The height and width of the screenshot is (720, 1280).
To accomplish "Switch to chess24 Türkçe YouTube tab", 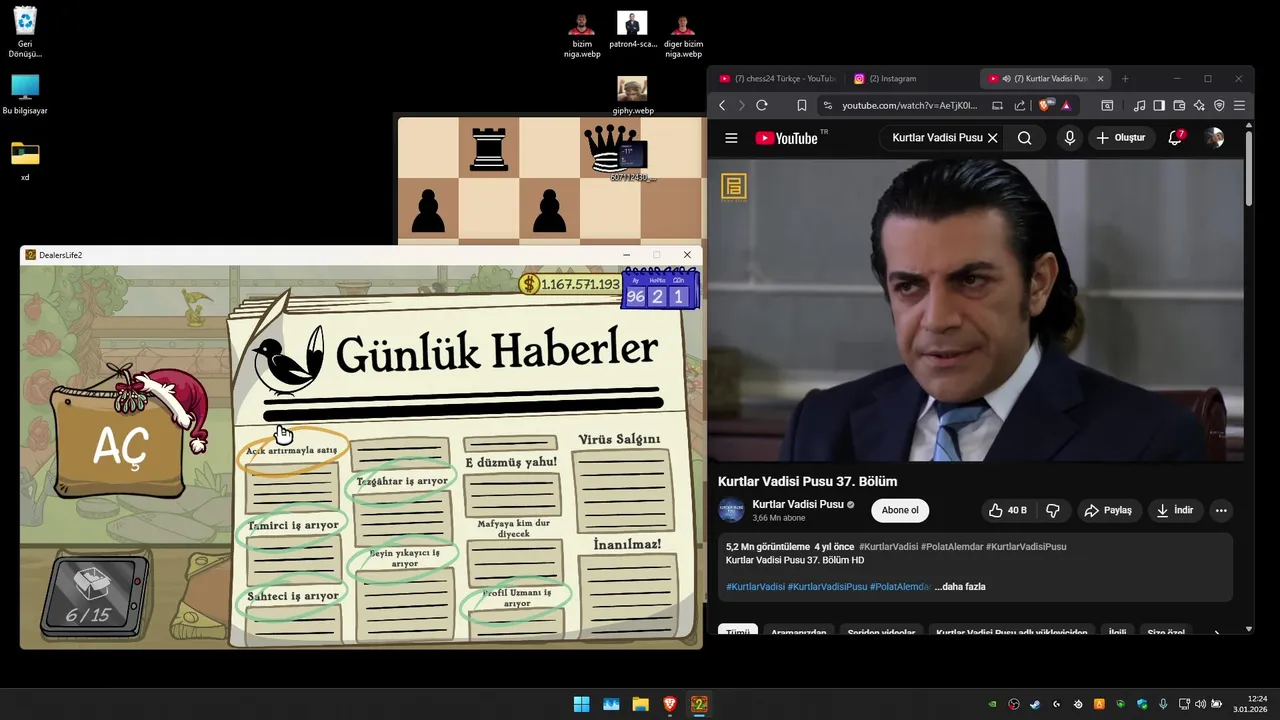I will [777, 79].
